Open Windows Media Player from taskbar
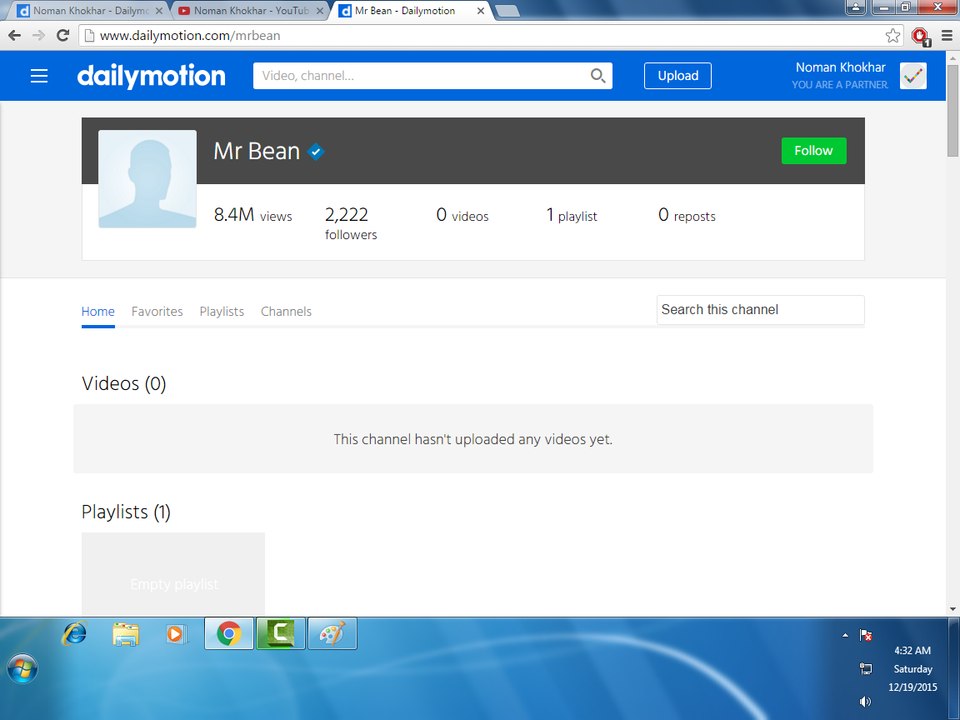Image resolution: width=960 pixels, height=720 pixels. [x=175, y=634]
